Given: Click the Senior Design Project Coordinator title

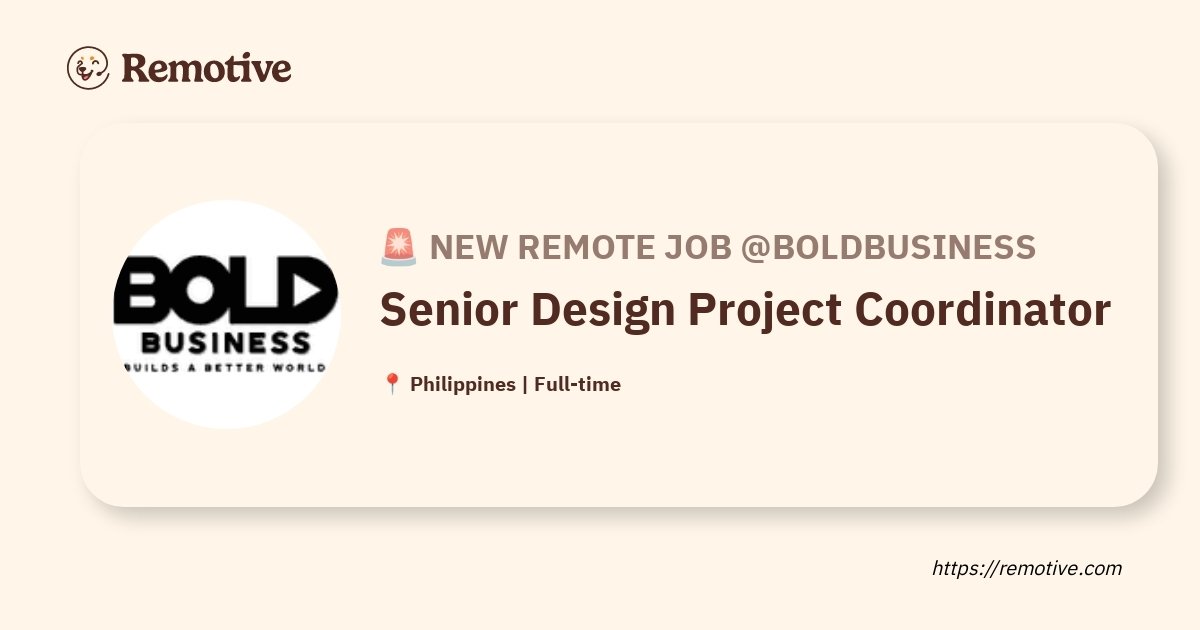Looking at the screenshot, I should (x=745, y=311).
